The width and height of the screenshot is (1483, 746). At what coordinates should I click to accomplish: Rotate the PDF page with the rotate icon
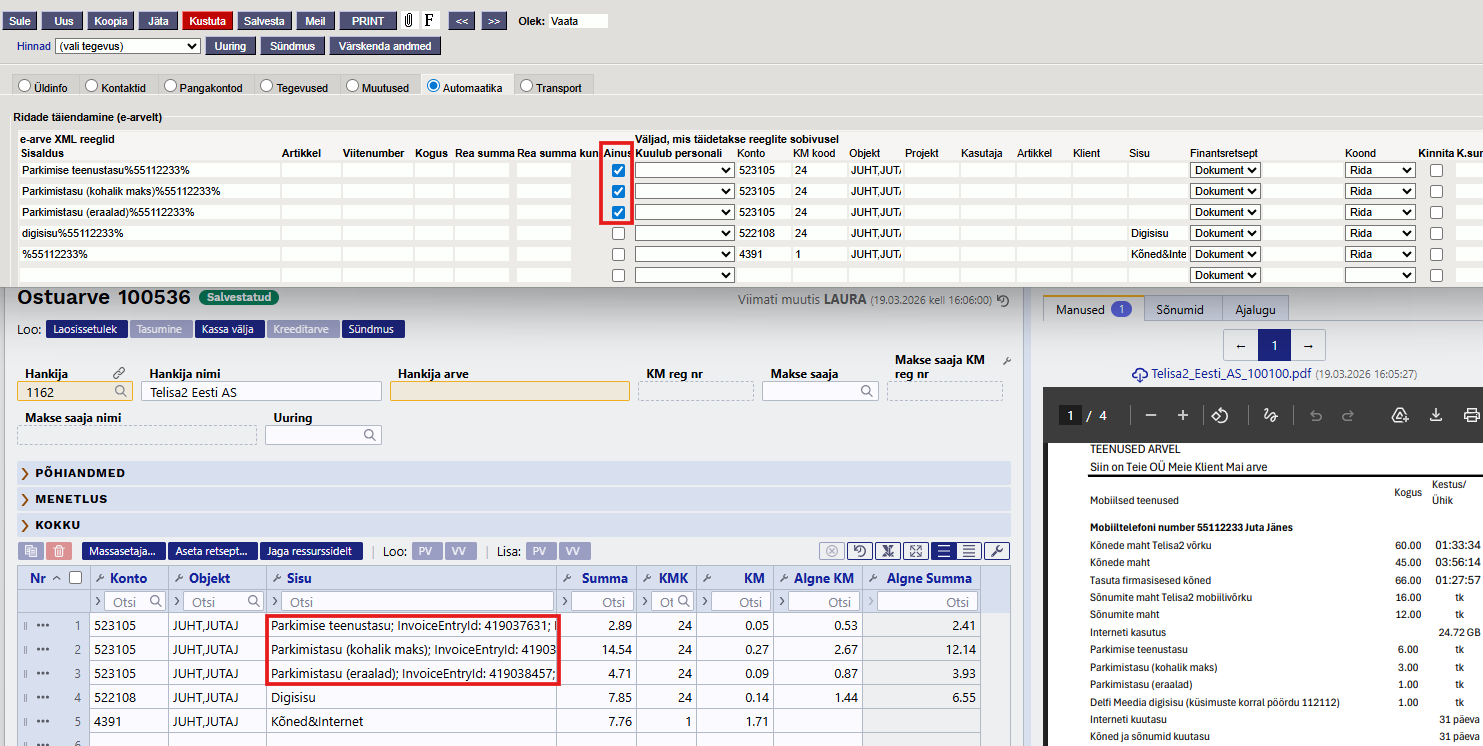[x=1219, y=415]
